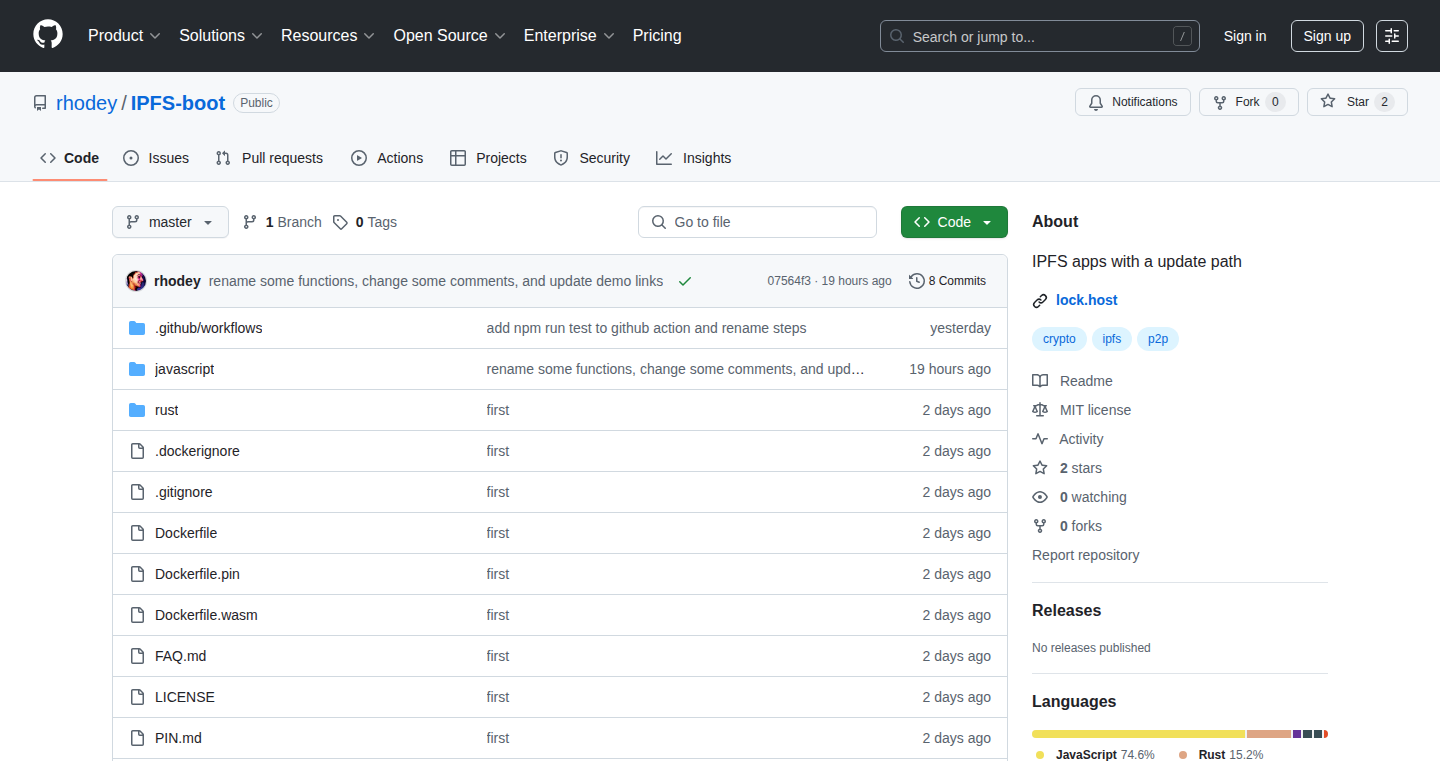The height and width of the screenshot is (761, 1440).
Task: Open the green Code dropdown button
Action: click(954, 222)
